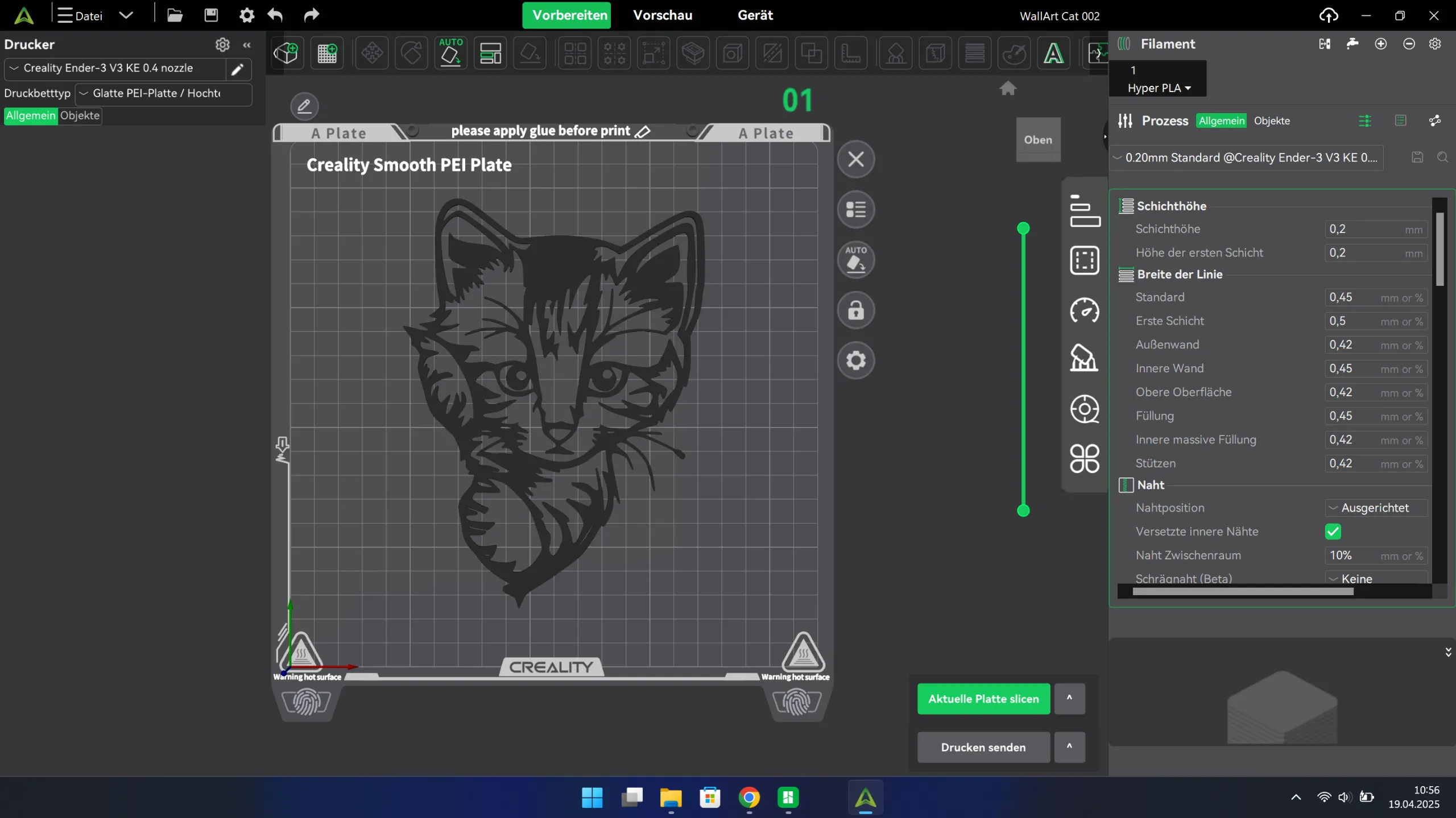Toggle the padlock icon beside the build plate
This screenshot has height=818, width=1456.
coord(857,310)
